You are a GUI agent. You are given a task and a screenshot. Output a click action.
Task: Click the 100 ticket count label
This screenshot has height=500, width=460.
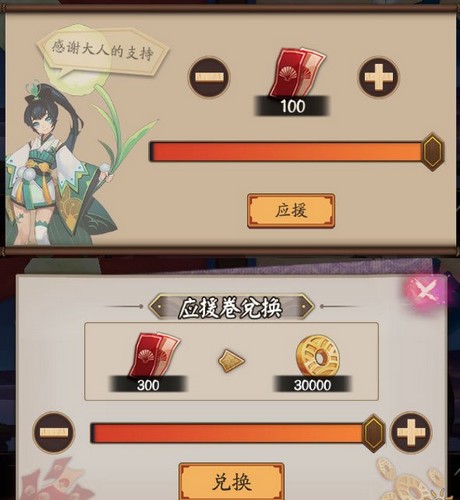click(x=292, y=106)
